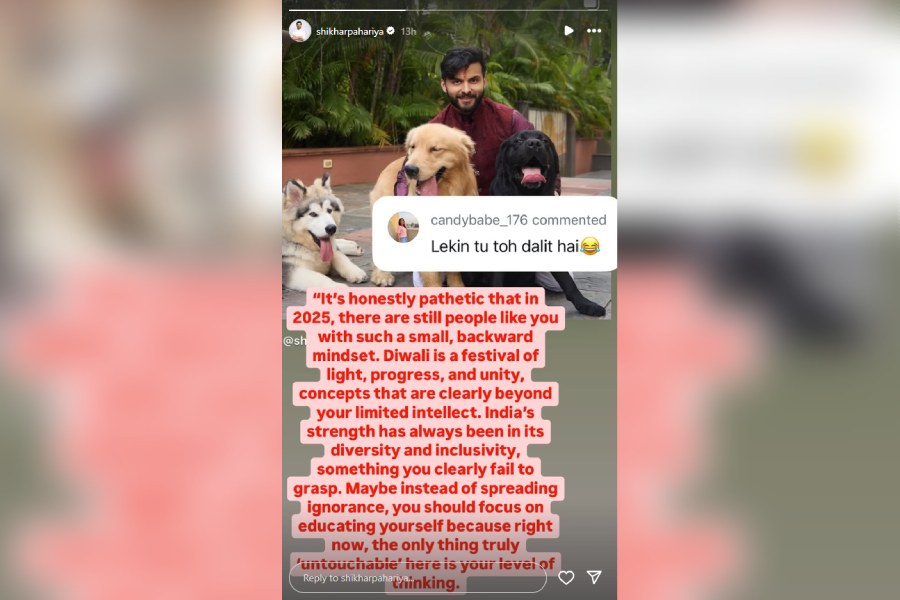Image resolution: width=900 pixels, height=600 pixels.
Task: Click the story progress bar at top
Action: 448,10
